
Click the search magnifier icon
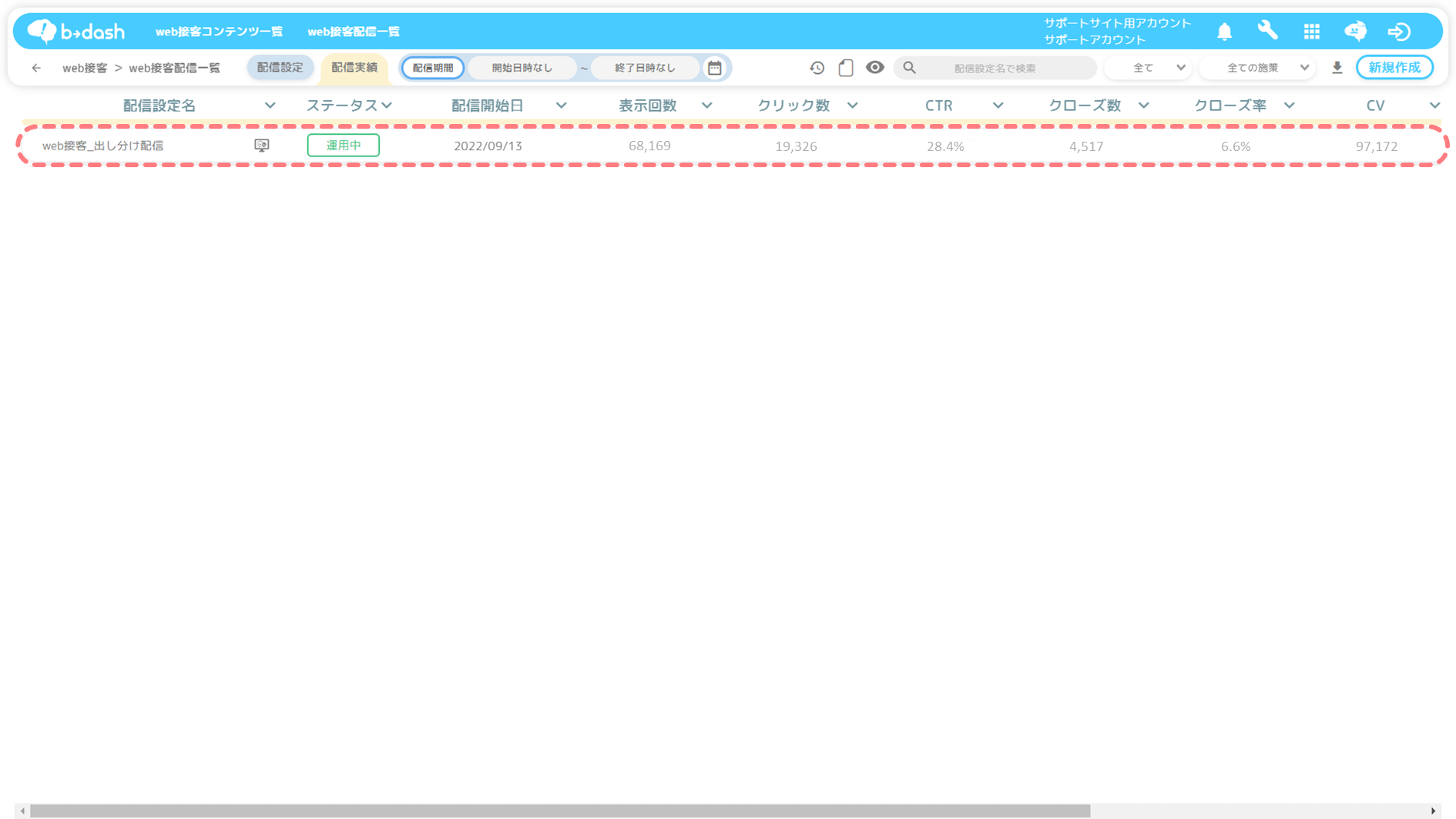[909, 68]
